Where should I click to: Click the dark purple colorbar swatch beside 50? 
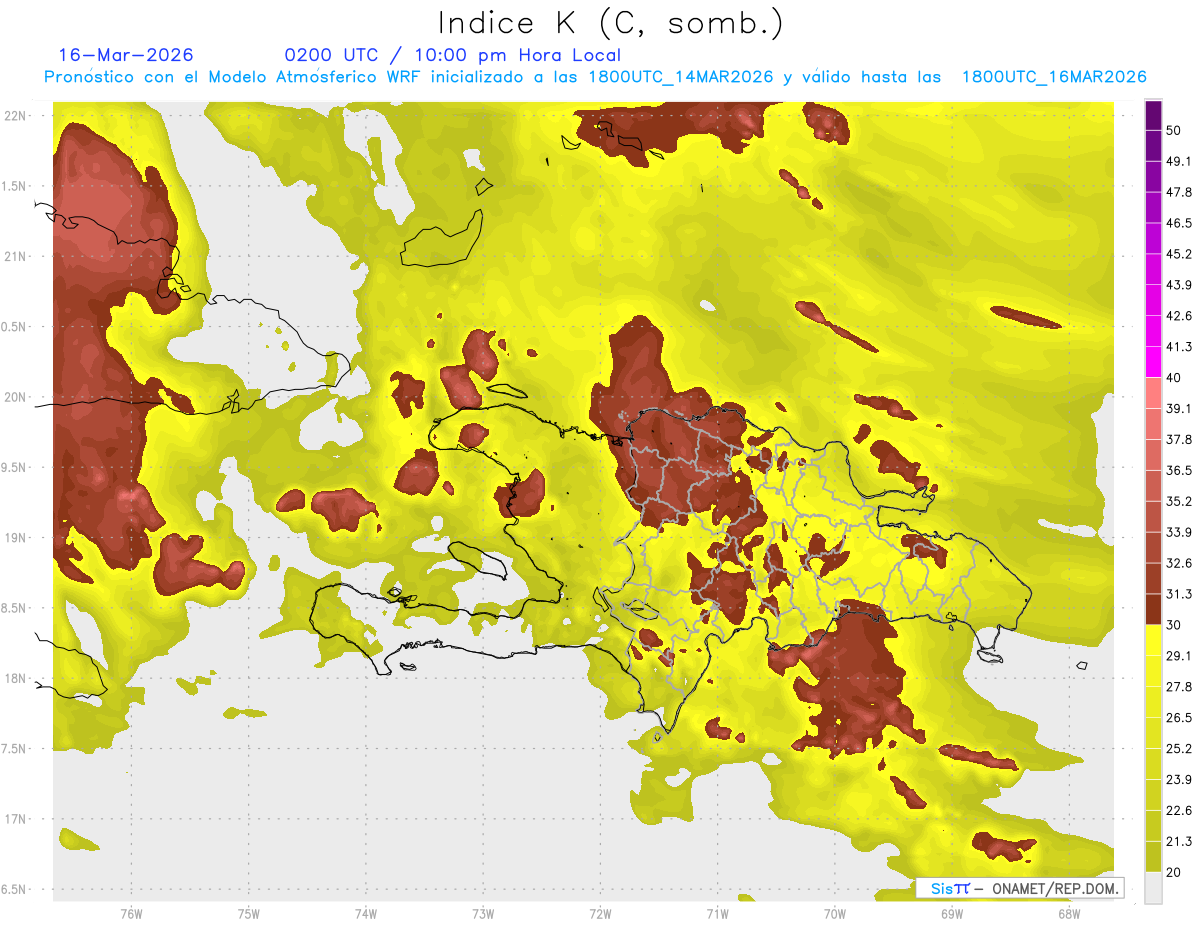[1153, 115]
